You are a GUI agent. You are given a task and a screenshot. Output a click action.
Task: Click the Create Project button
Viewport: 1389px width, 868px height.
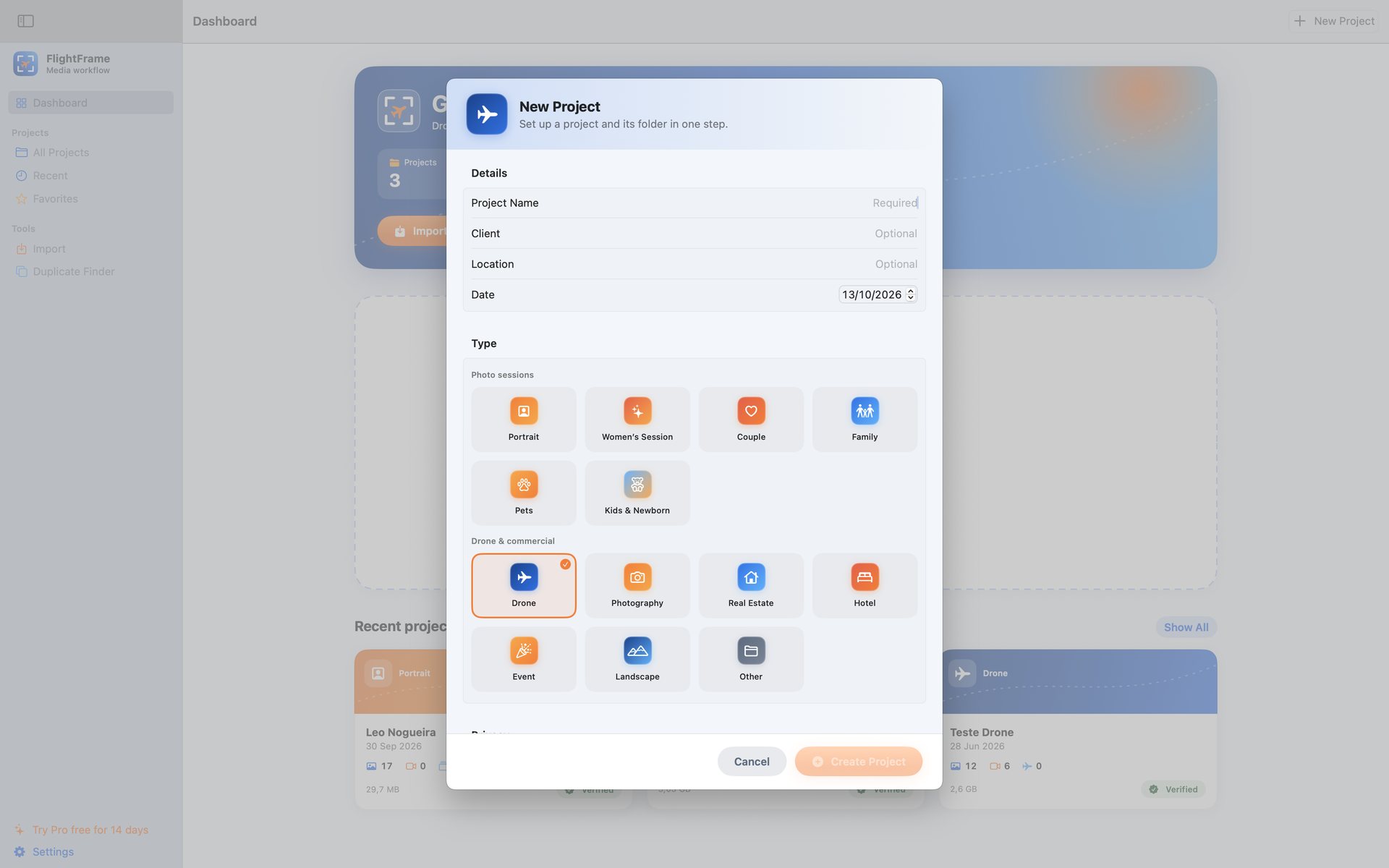tap(858, 762)
